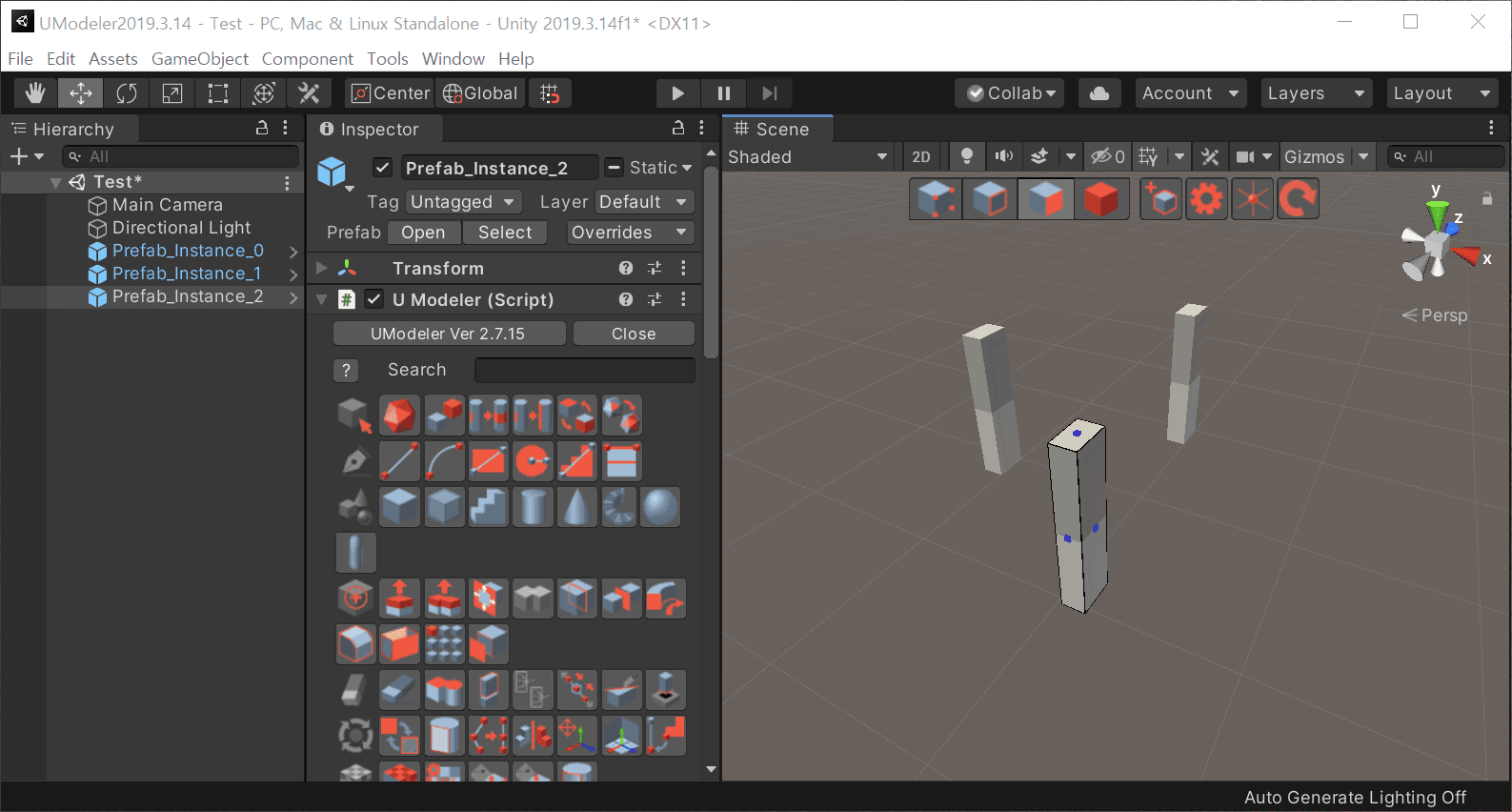Screen dimensions: 1512x812
Task: Click the red polyhedron selection tool
Action: tap(400, 416)
